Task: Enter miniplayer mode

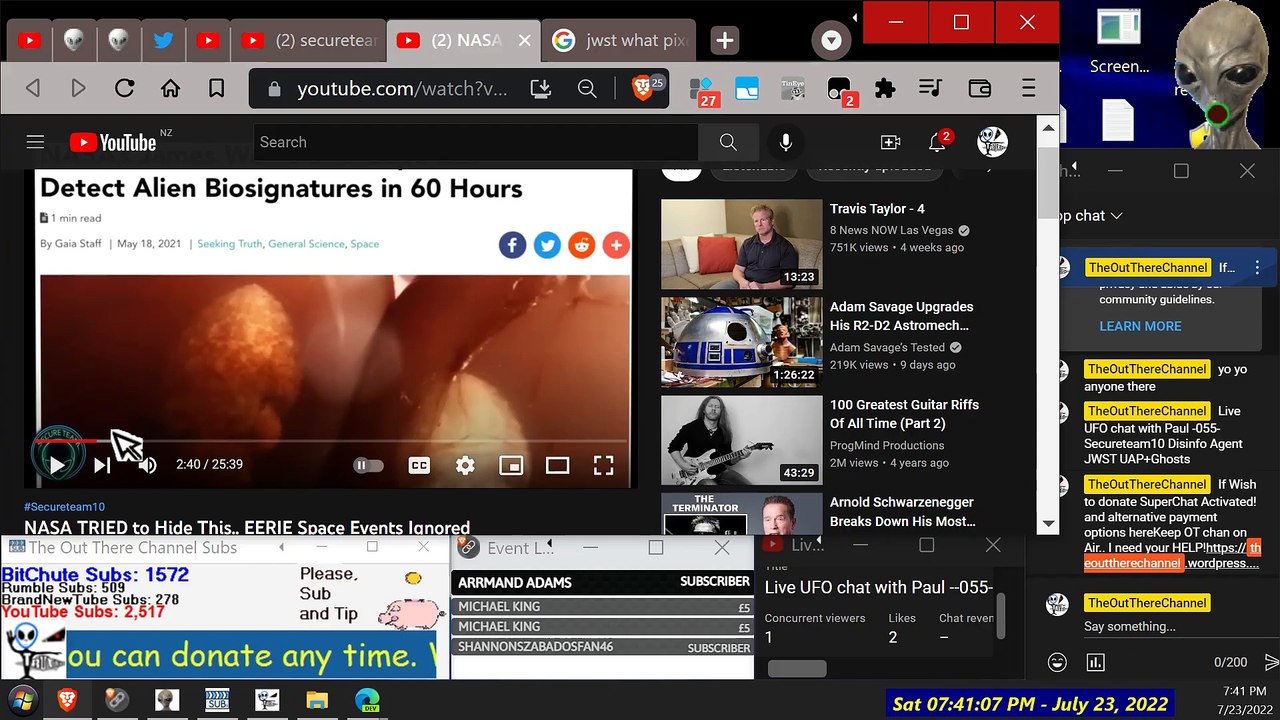Action: tap(511, 465)
